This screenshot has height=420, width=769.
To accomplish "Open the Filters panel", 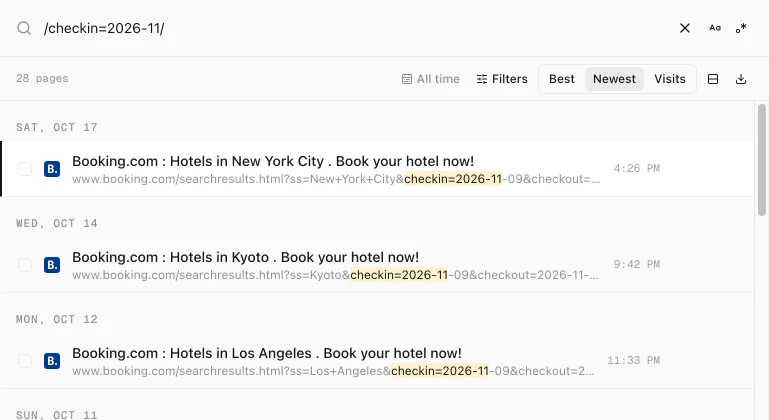I will pos(502,79).
